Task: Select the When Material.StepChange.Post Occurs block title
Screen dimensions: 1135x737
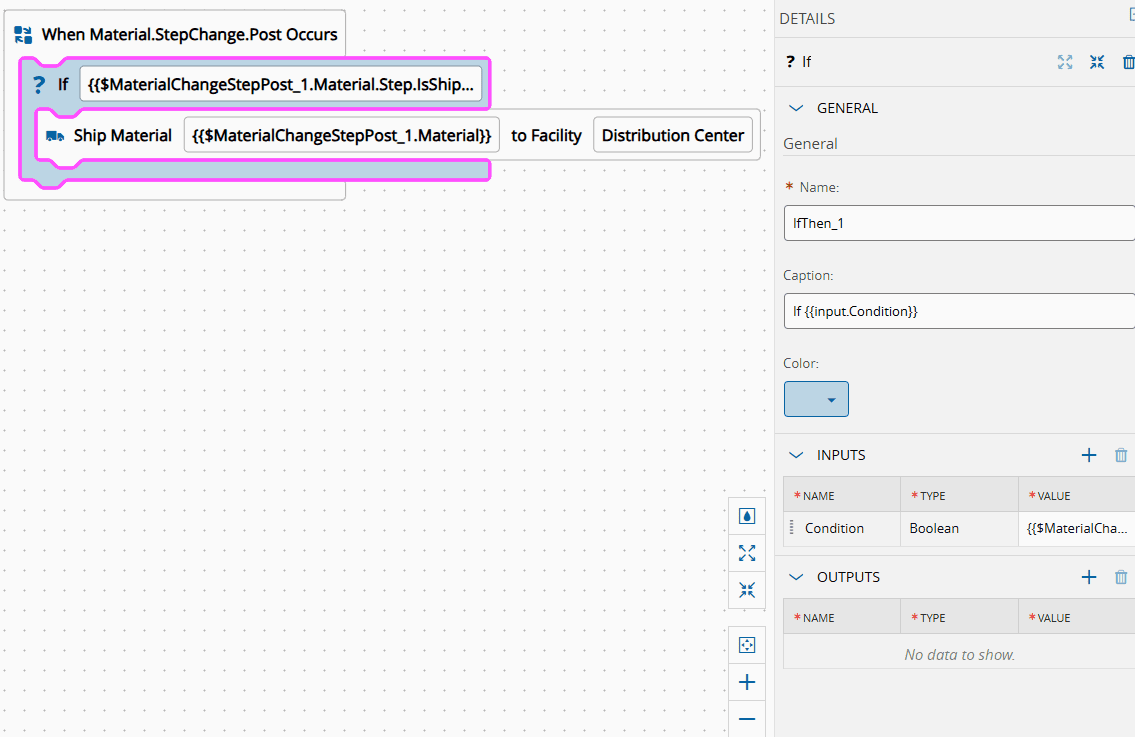Action: [190, 35]
